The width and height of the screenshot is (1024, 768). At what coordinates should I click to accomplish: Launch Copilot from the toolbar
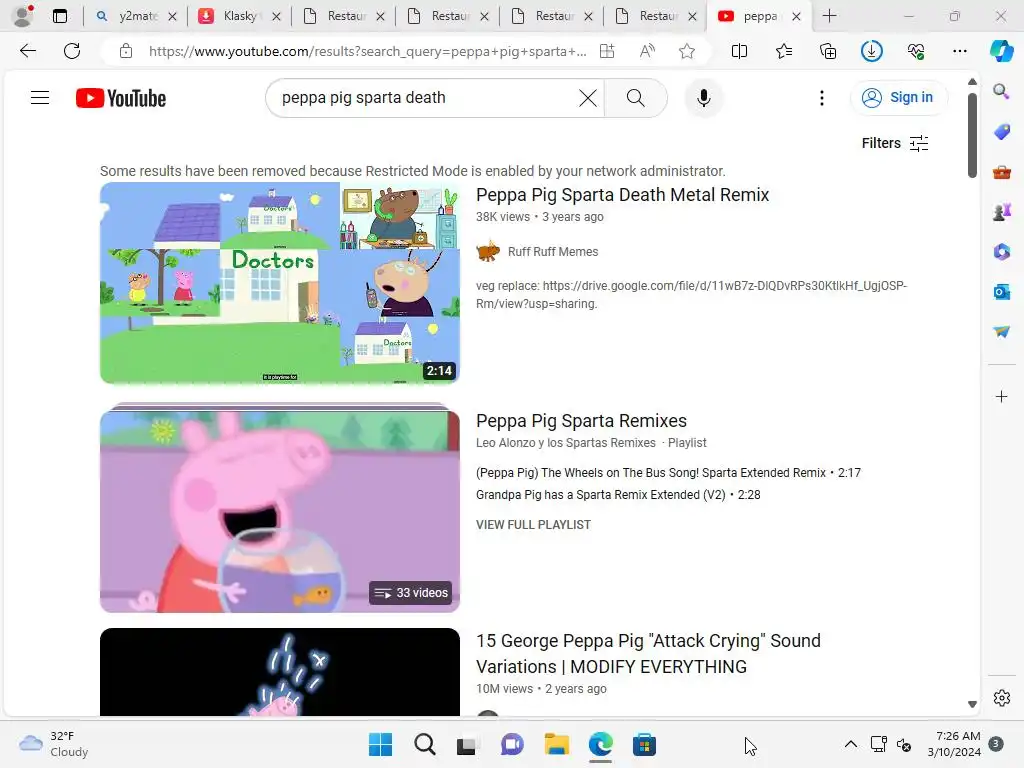[x=1001, y=51]
